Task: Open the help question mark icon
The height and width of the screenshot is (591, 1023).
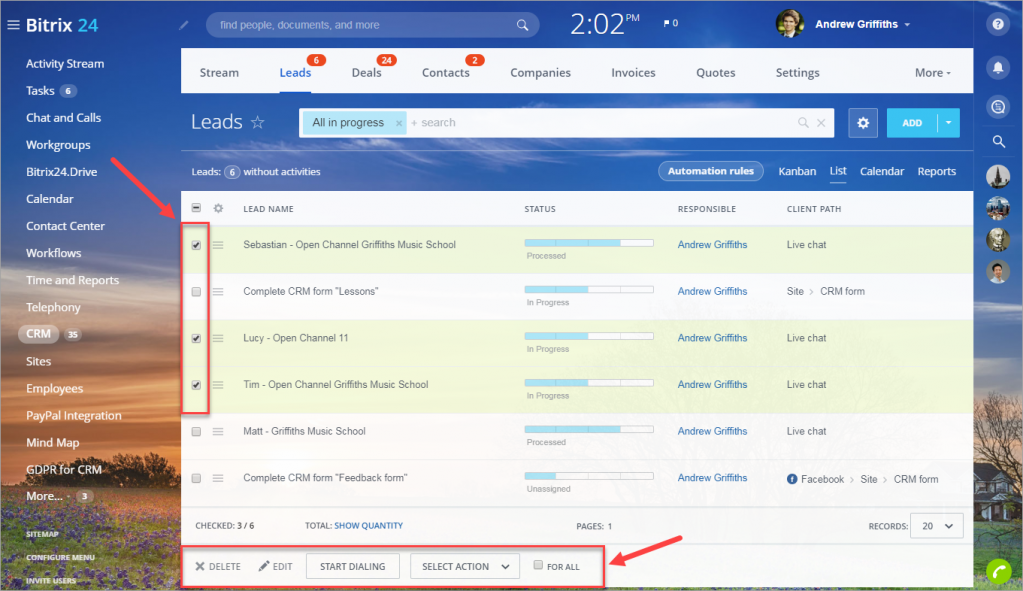Action: pyautogui.click(x=998, y=25)
